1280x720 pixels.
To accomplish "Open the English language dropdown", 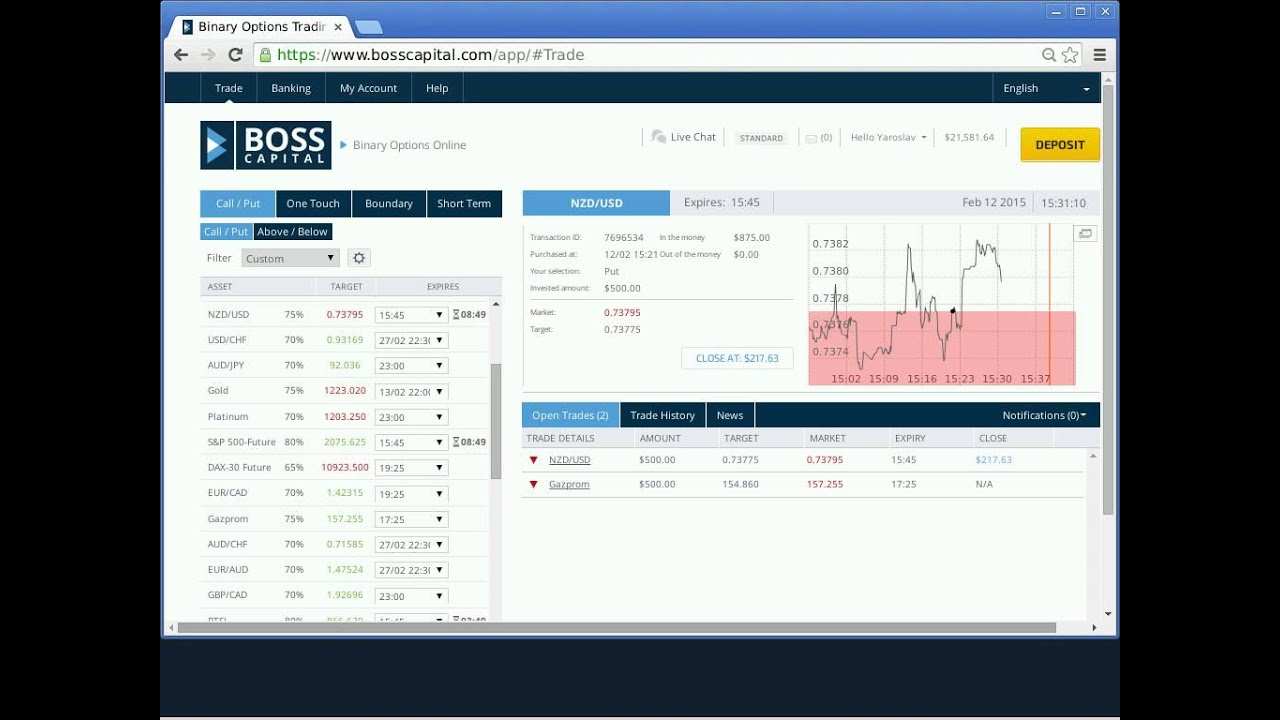I will (x=1046, y=88).
